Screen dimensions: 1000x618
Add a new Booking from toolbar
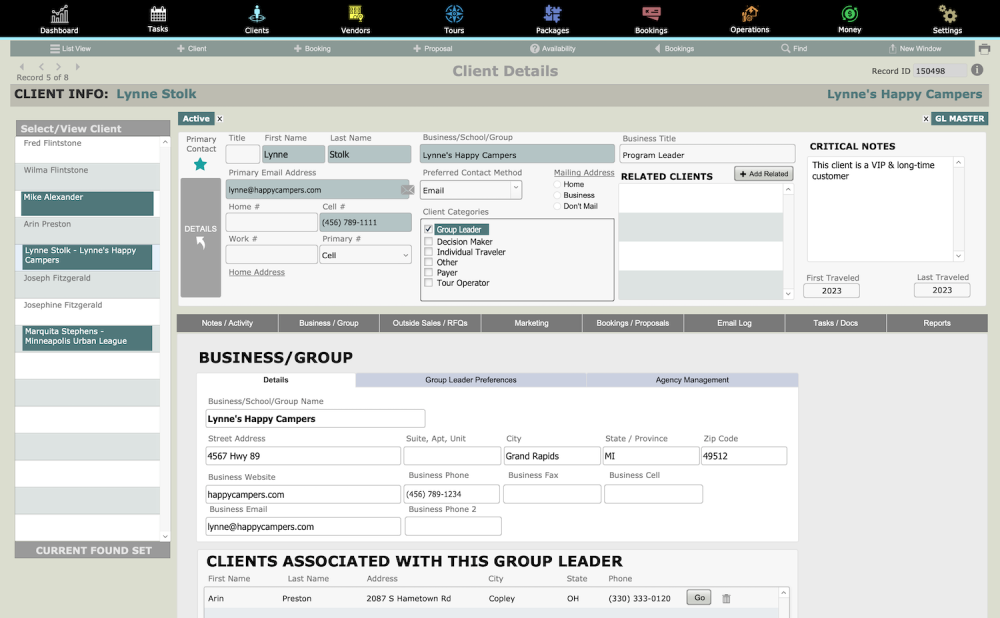point(312,48)
